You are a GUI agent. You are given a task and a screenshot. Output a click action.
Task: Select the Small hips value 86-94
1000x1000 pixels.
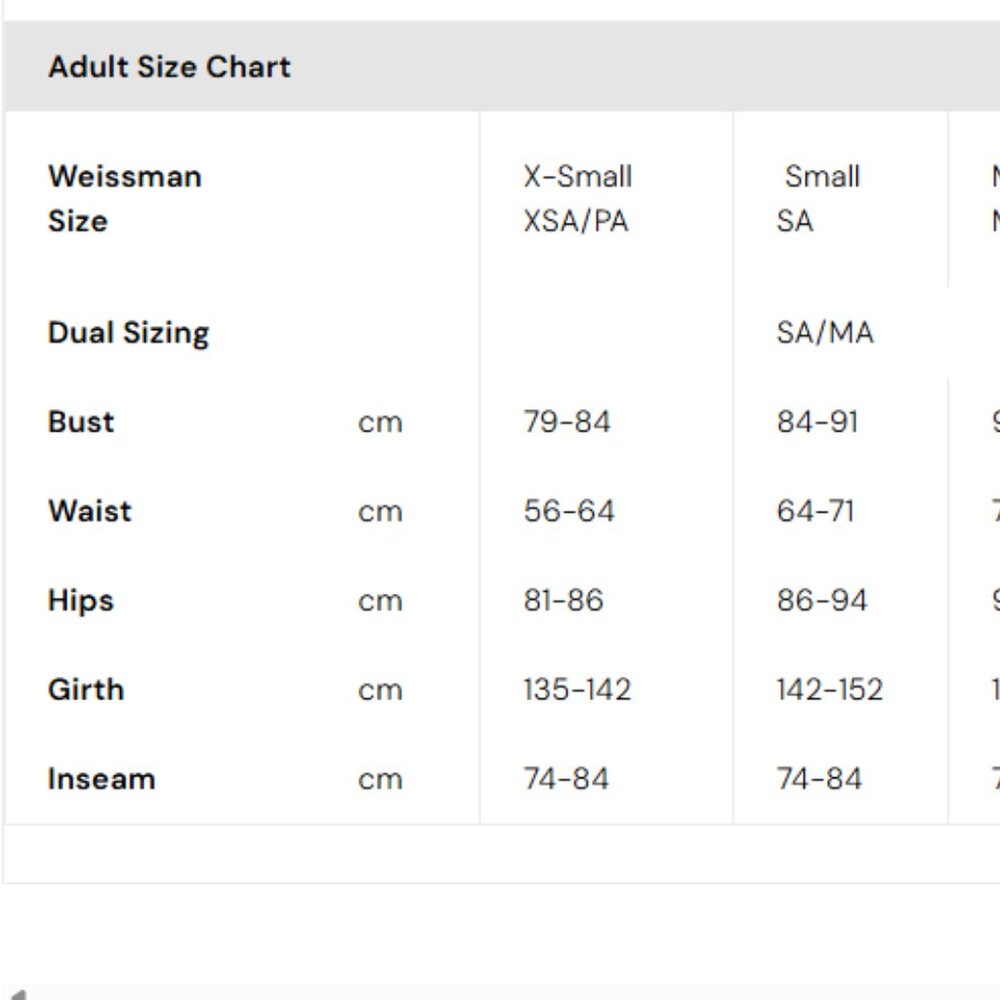pyautogui.click(x=821, y=600)
